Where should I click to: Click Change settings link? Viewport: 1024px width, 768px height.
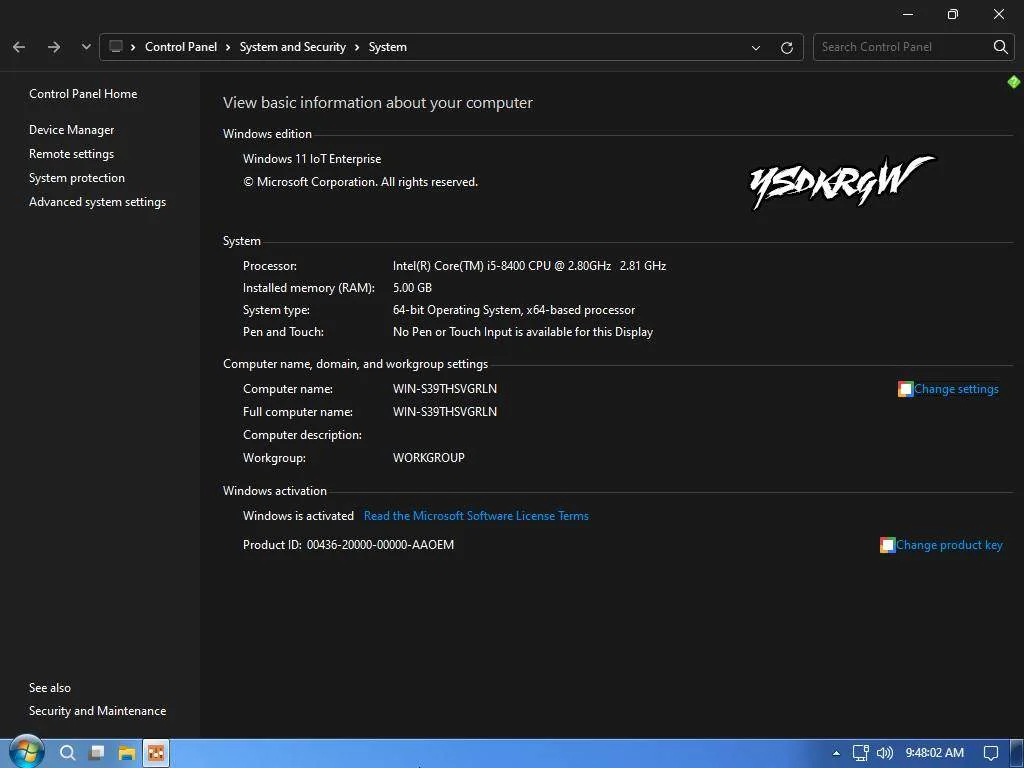tap(956, 389)
